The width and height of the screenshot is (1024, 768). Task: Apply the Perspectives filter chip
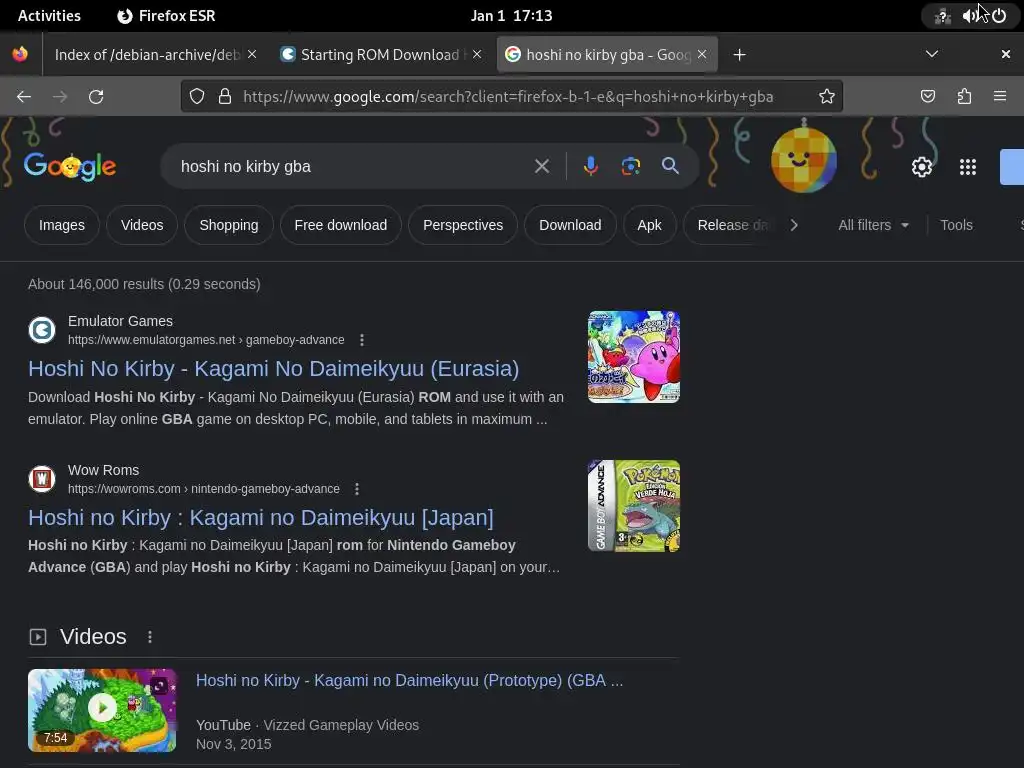[x=463, y=225]
